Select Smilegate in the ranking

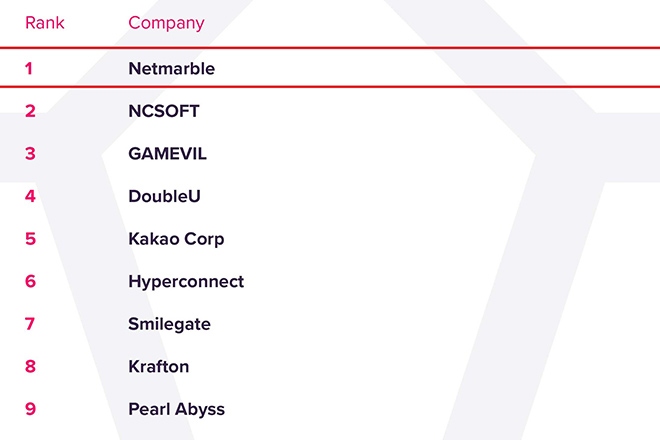pyautogui.click(x=169, y=324)
